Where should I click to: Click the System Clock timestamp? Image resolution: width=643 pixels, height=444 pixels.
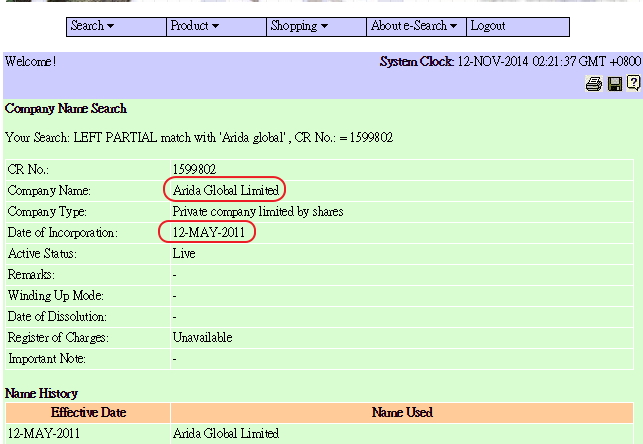pyautogui.click(x=547, y=62)
